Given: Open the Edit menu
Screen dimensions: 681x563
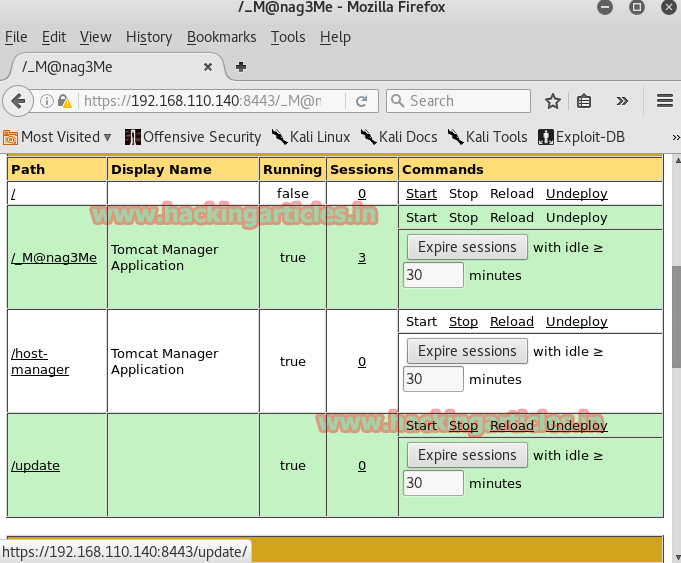Looking at the screenshot, I should [54, 37].
